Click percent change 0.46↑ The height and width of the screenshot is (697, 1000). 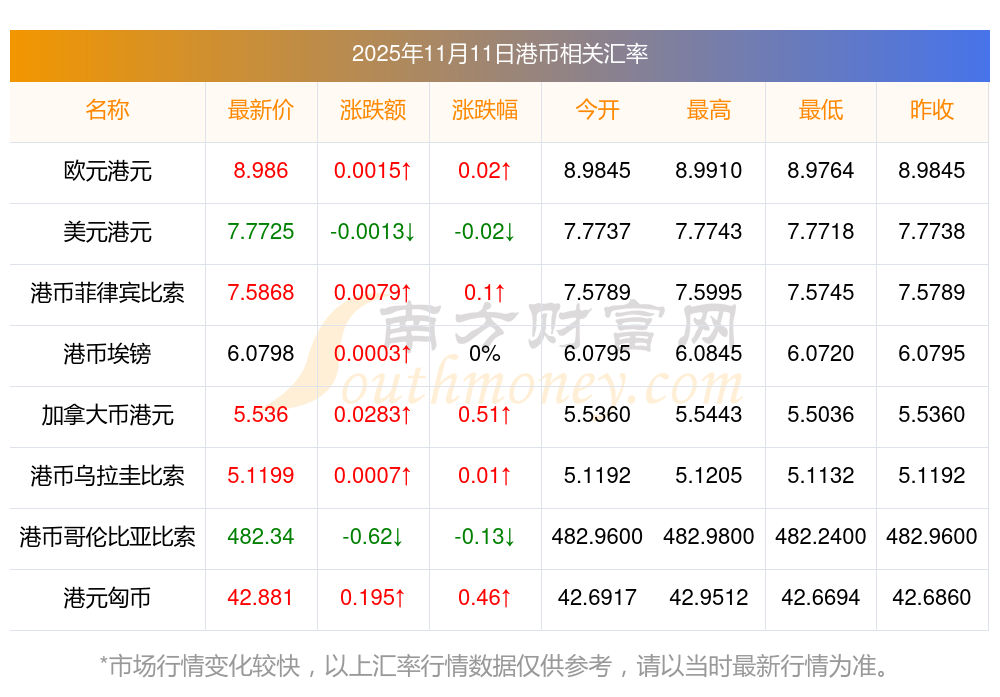(x=485, y=598)
